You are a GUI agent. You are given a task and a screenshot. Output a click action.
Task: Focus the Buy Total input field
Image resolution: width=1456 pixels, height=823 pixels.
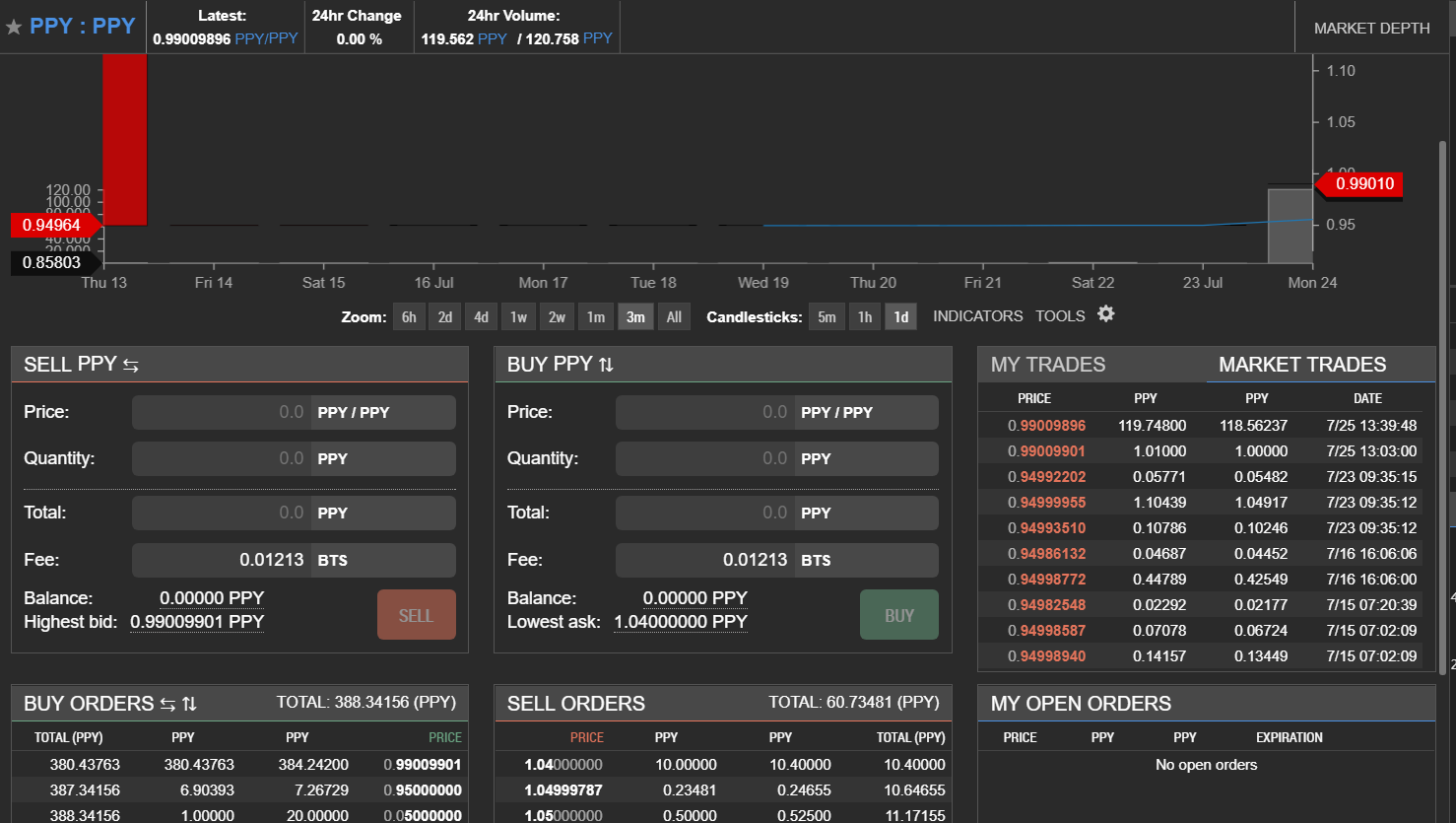pyautogui.click(x=705, y=513)
